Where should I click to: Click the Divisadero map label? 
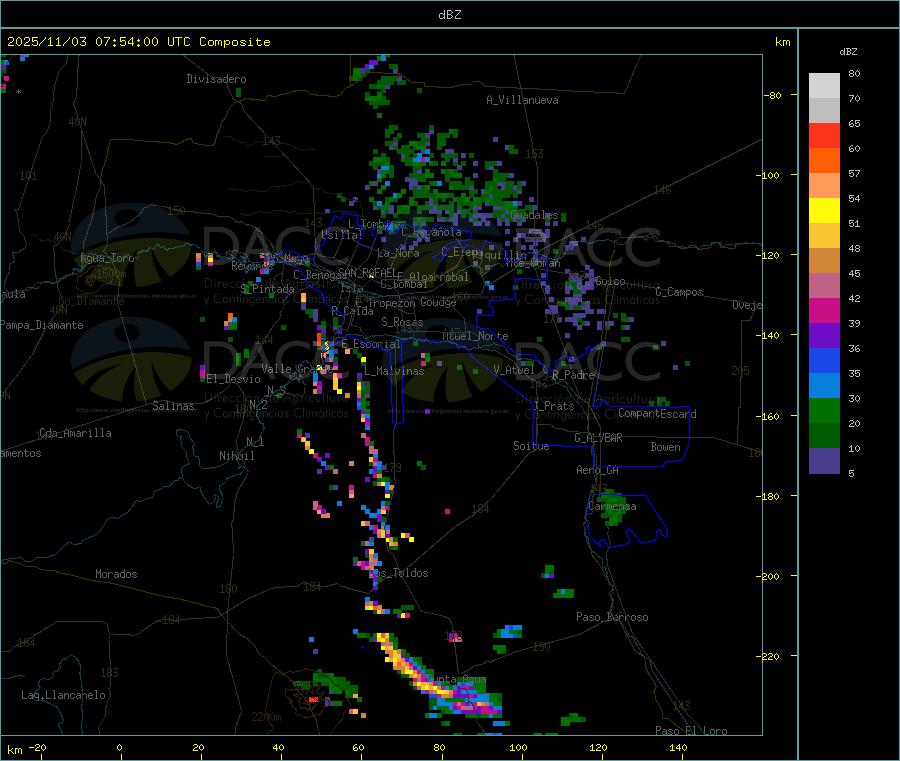pyautogui.click(x=216, y=79)
